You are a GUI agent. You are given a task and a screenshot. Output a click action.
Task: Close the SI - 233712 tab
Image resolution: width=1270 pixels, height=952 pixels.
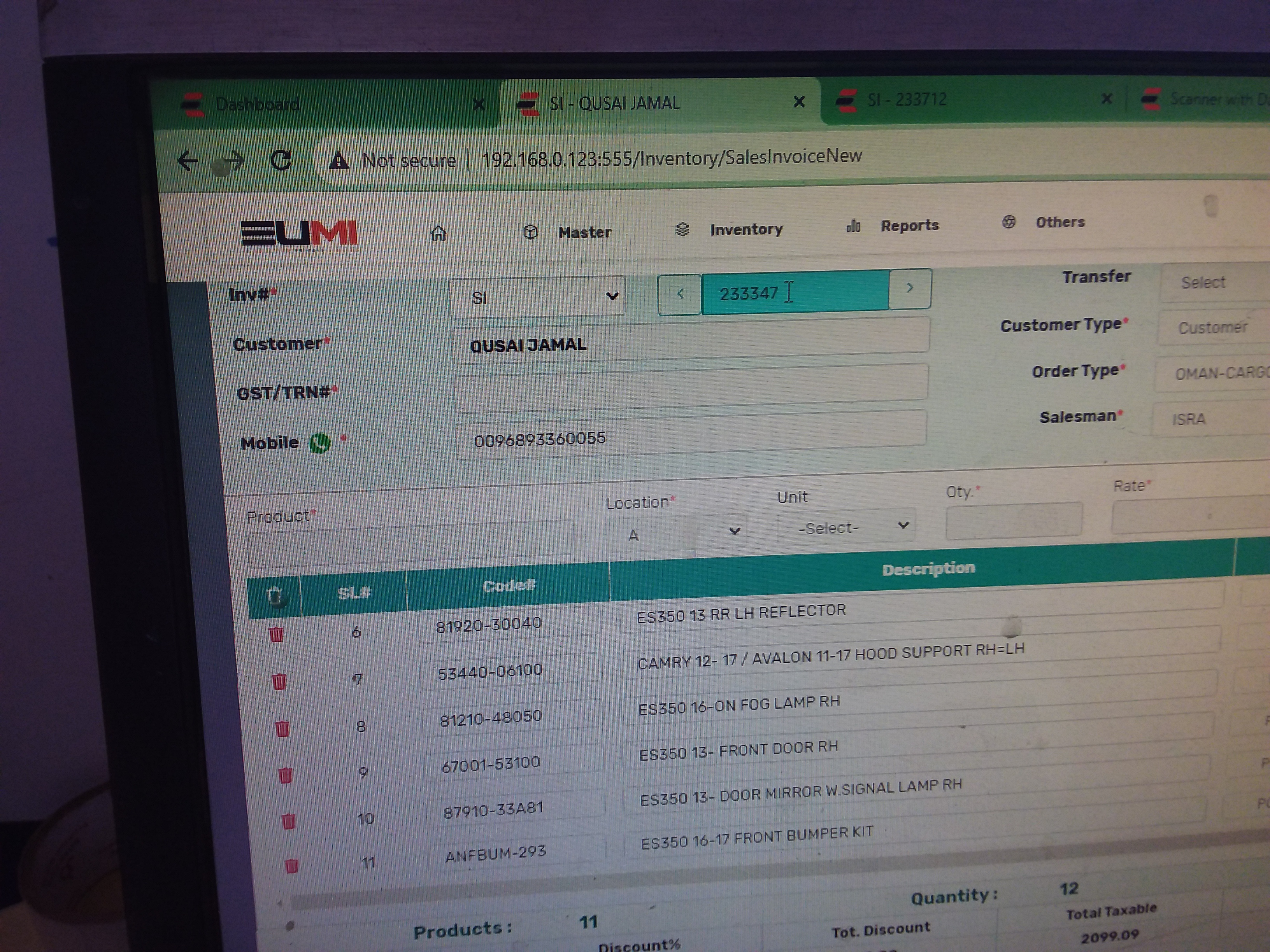tap(1107, 99)
